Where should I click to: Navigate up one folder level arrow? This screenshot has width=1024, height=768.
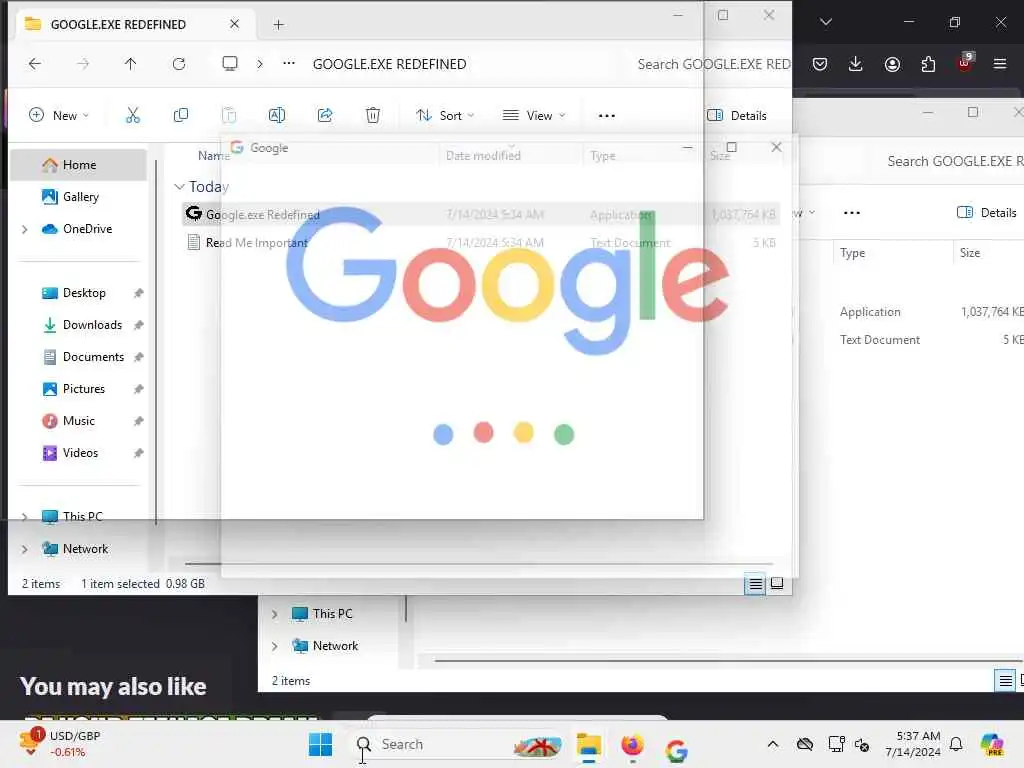point(131,63)
